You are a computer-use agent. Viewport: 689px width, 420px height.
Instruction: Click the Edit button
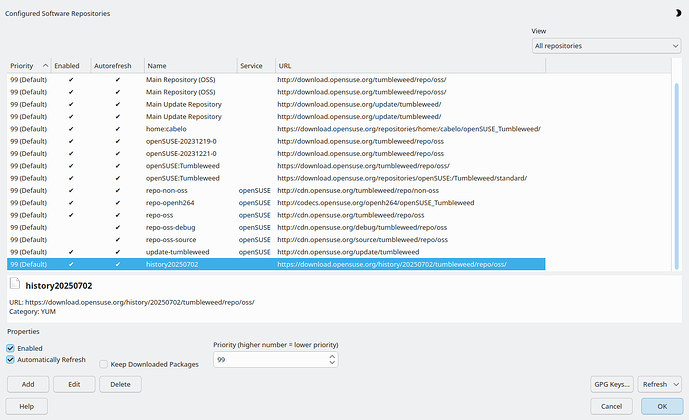point(74,384)
